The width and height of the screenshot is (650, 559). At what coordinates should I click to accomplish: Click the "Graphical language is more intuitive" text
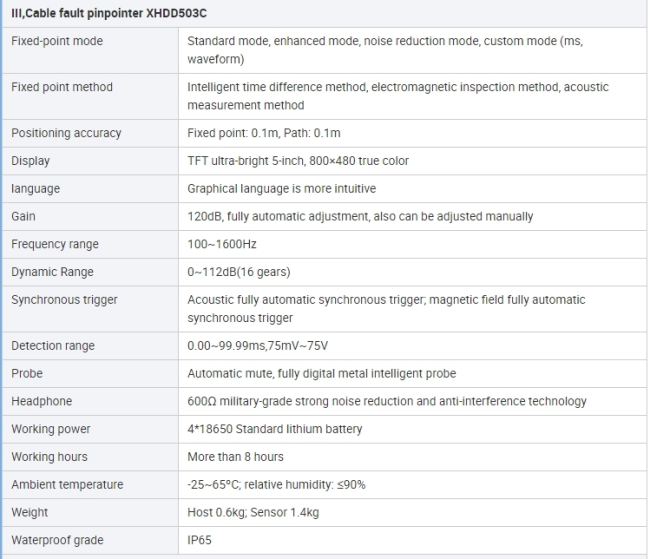click(281, 189)
